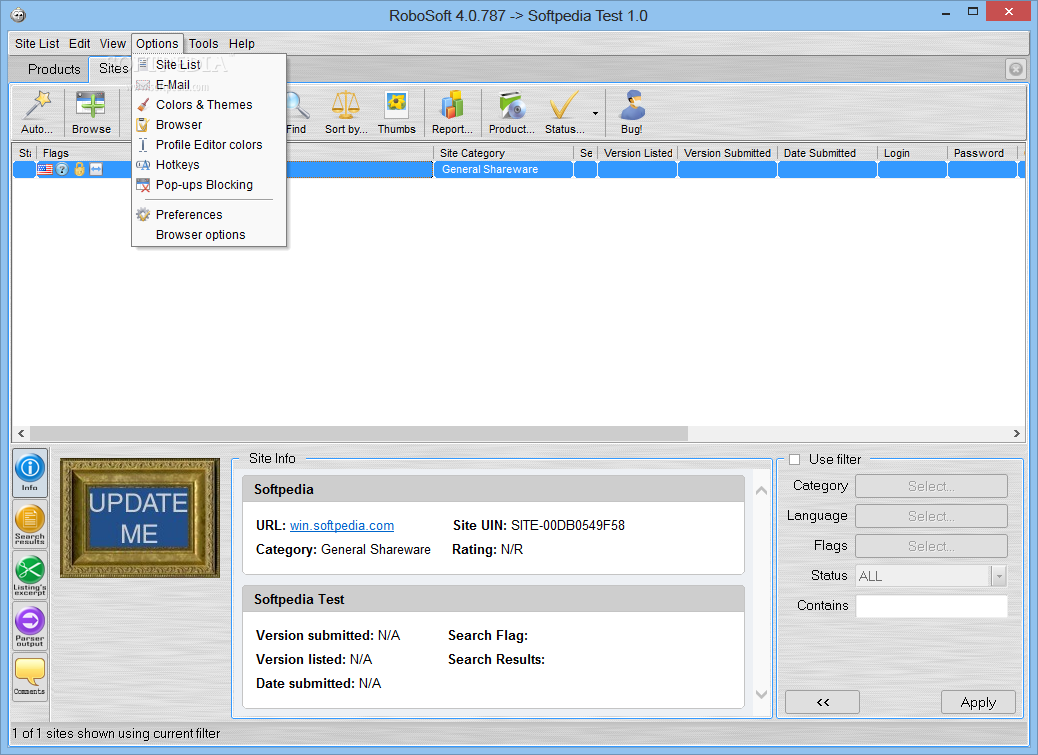Click the US flag icon in site row

(x=45, y=169)
